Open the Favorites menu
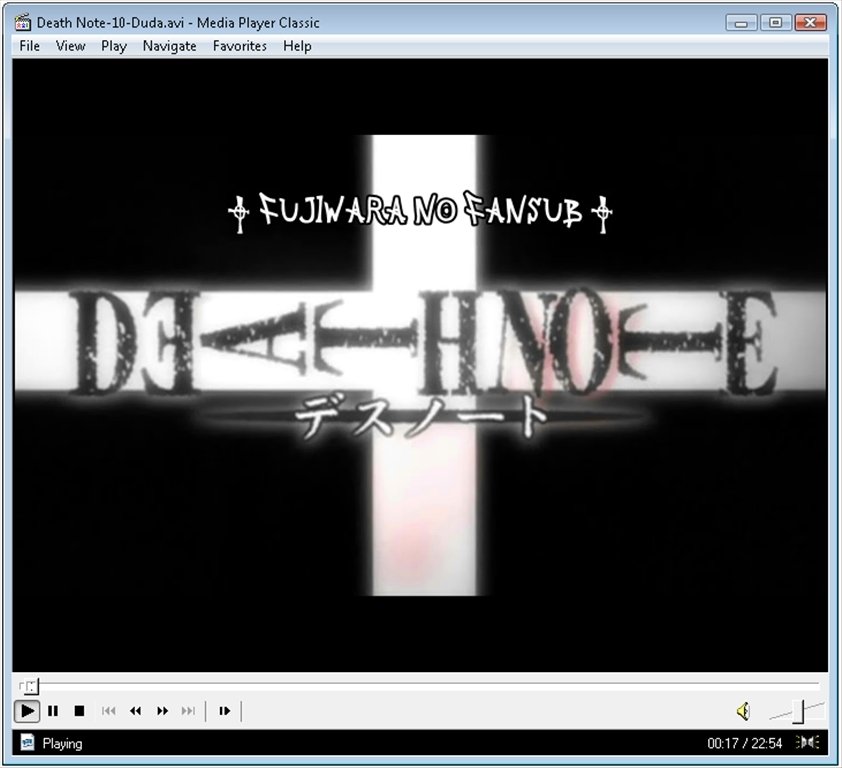 click(239, 46)
